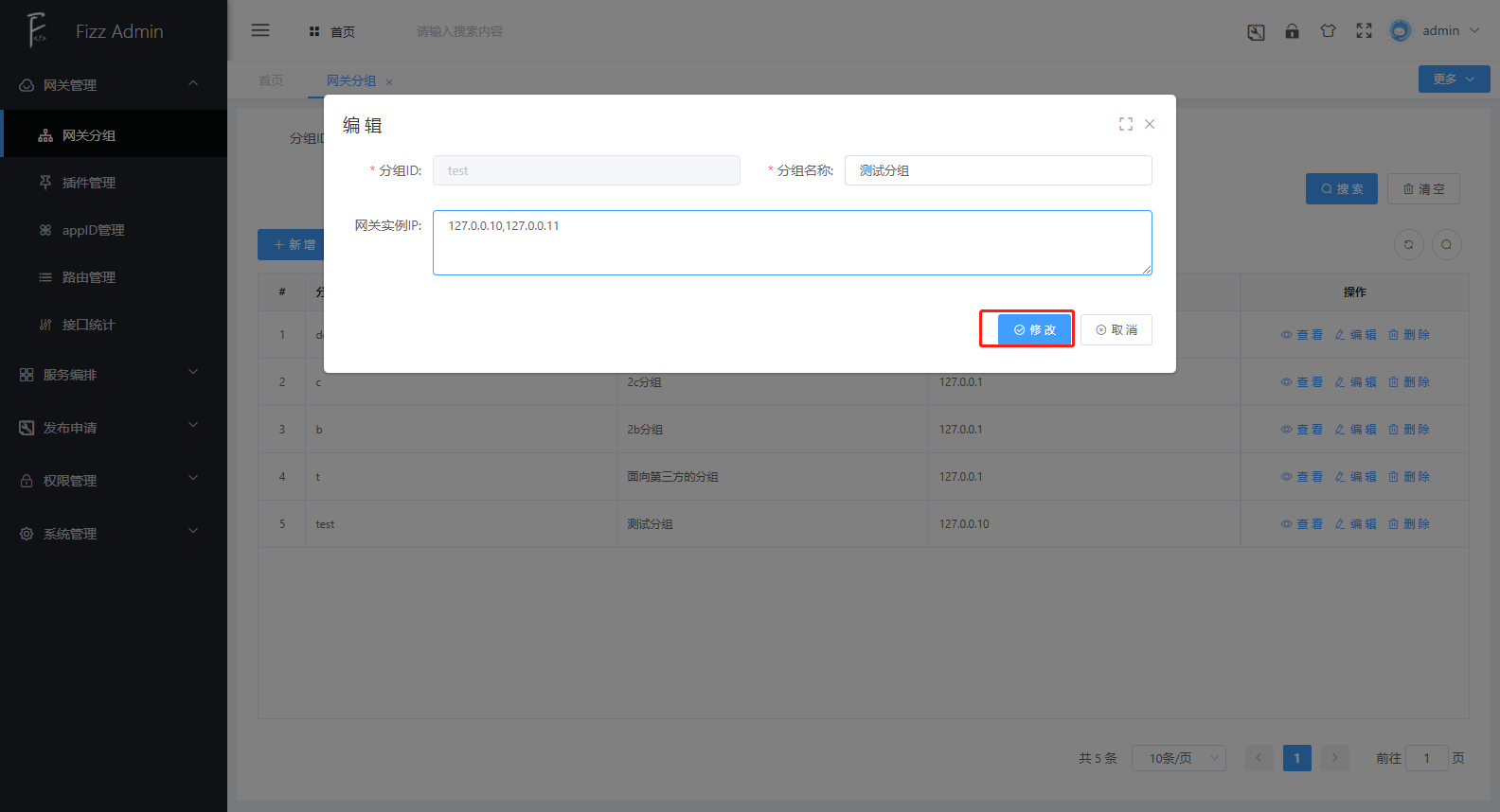The width and height of the screenshot is (1500, 812).
Task: Click the refresh table icon
Action: (1408, 244)
